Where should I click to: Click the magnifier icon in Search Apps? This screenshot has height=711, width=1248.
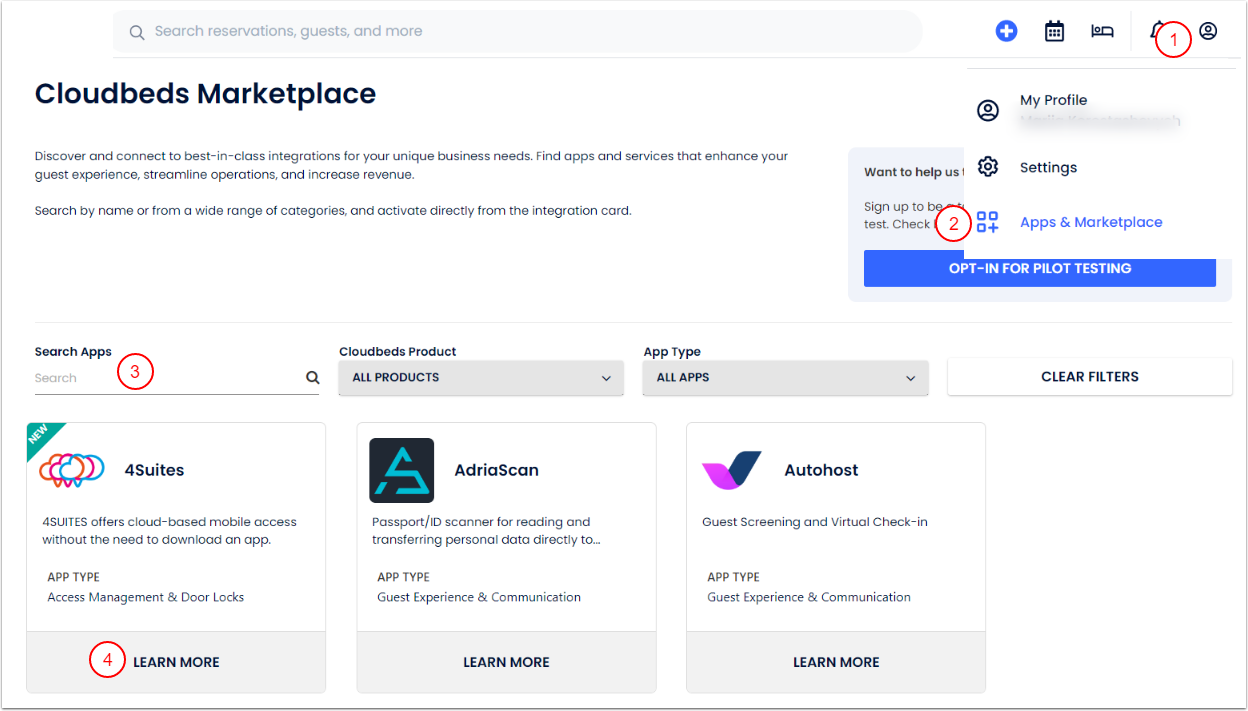coord(312,377)
